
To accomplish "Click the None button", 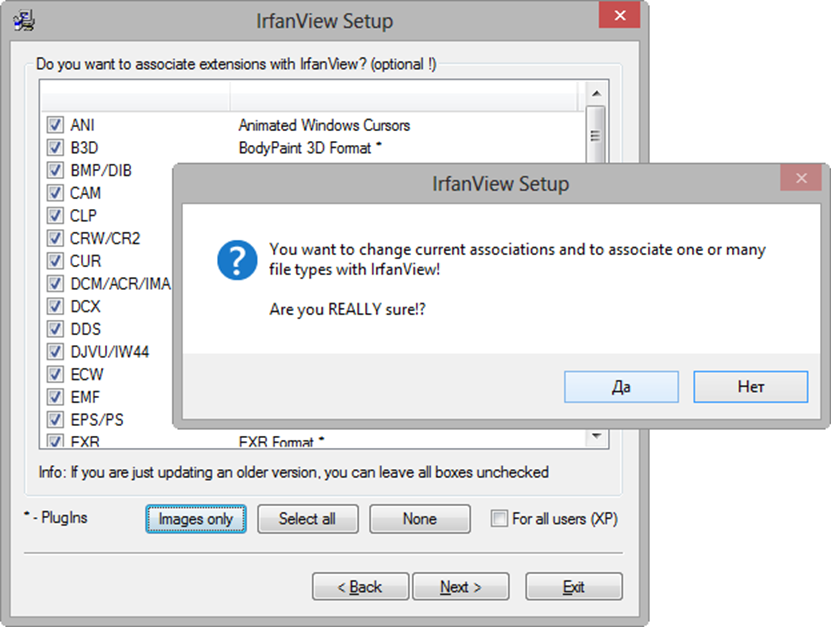I will click(420, 519).
